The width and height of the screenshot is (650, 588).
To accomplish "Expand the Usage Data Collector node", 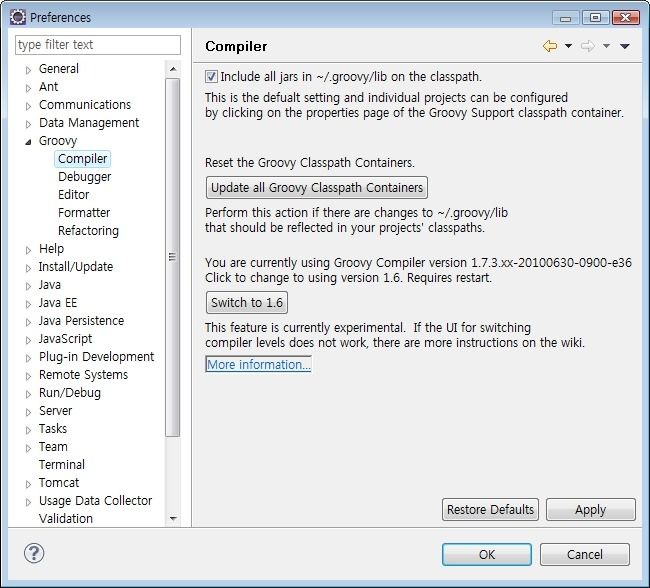I will (x=28, y=502).
